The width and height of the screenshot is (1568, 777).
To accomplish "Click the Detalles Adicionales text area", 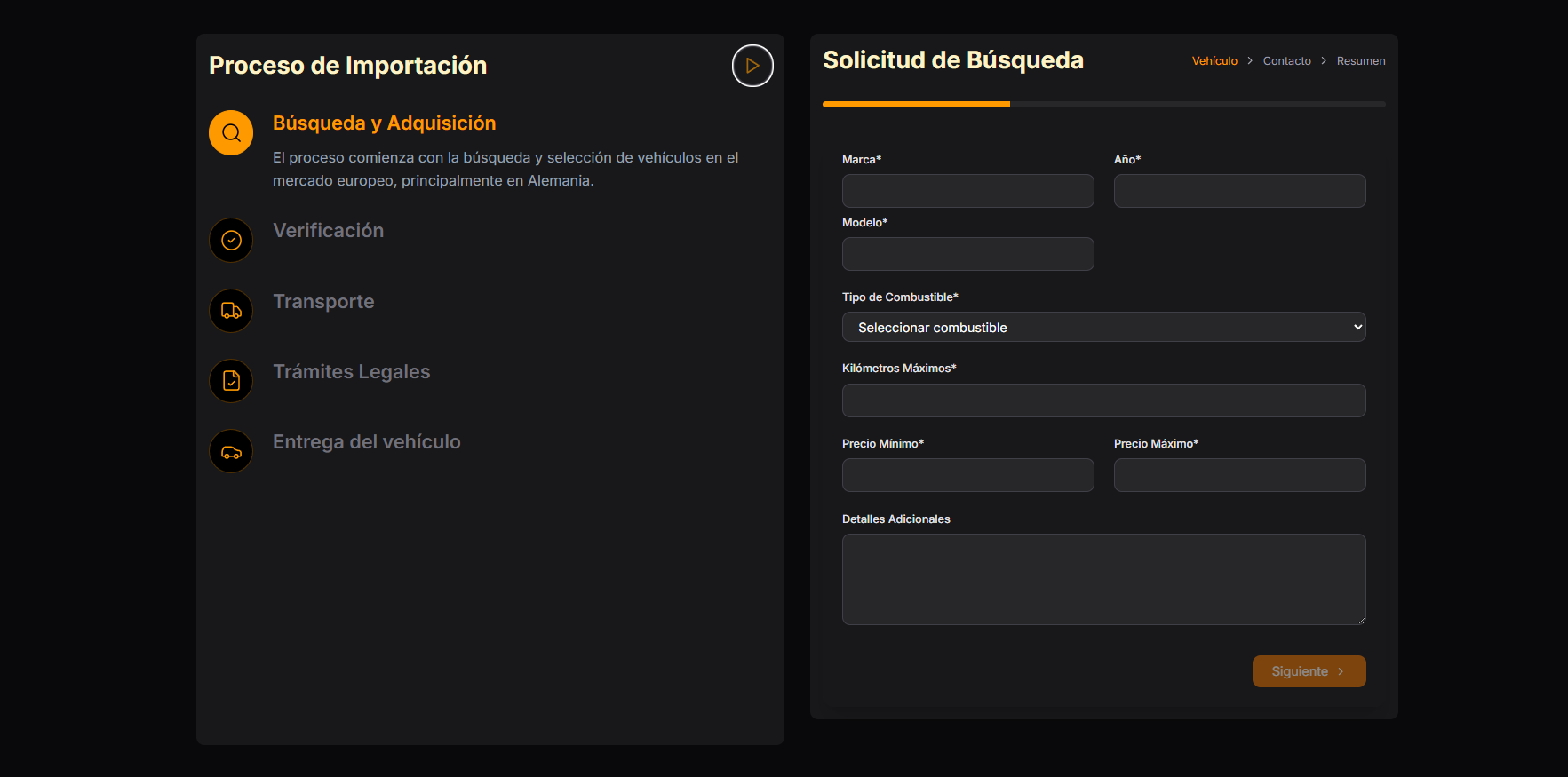I will (1102, 579).
